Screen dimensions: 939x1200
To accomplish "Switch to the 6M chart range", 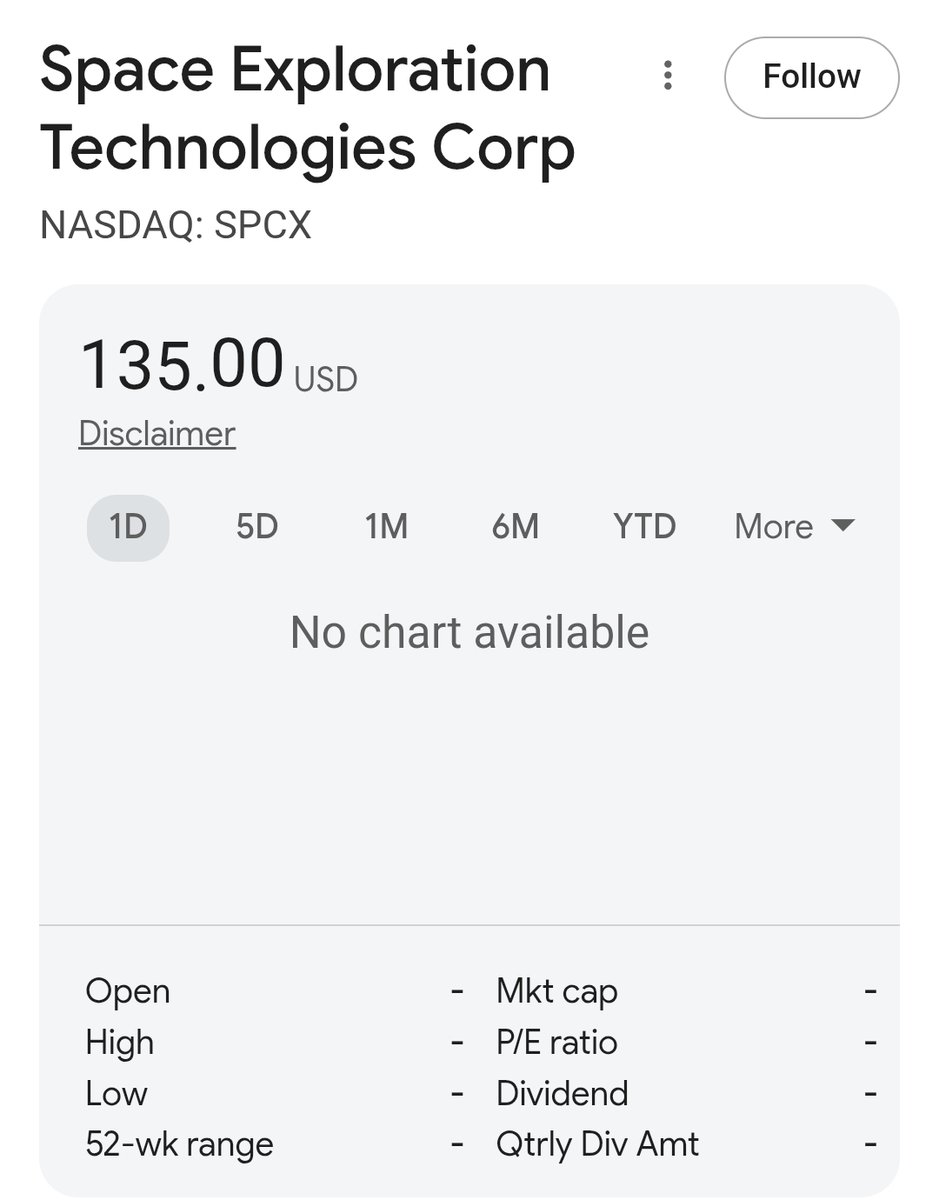I will [x=515, y=526].
